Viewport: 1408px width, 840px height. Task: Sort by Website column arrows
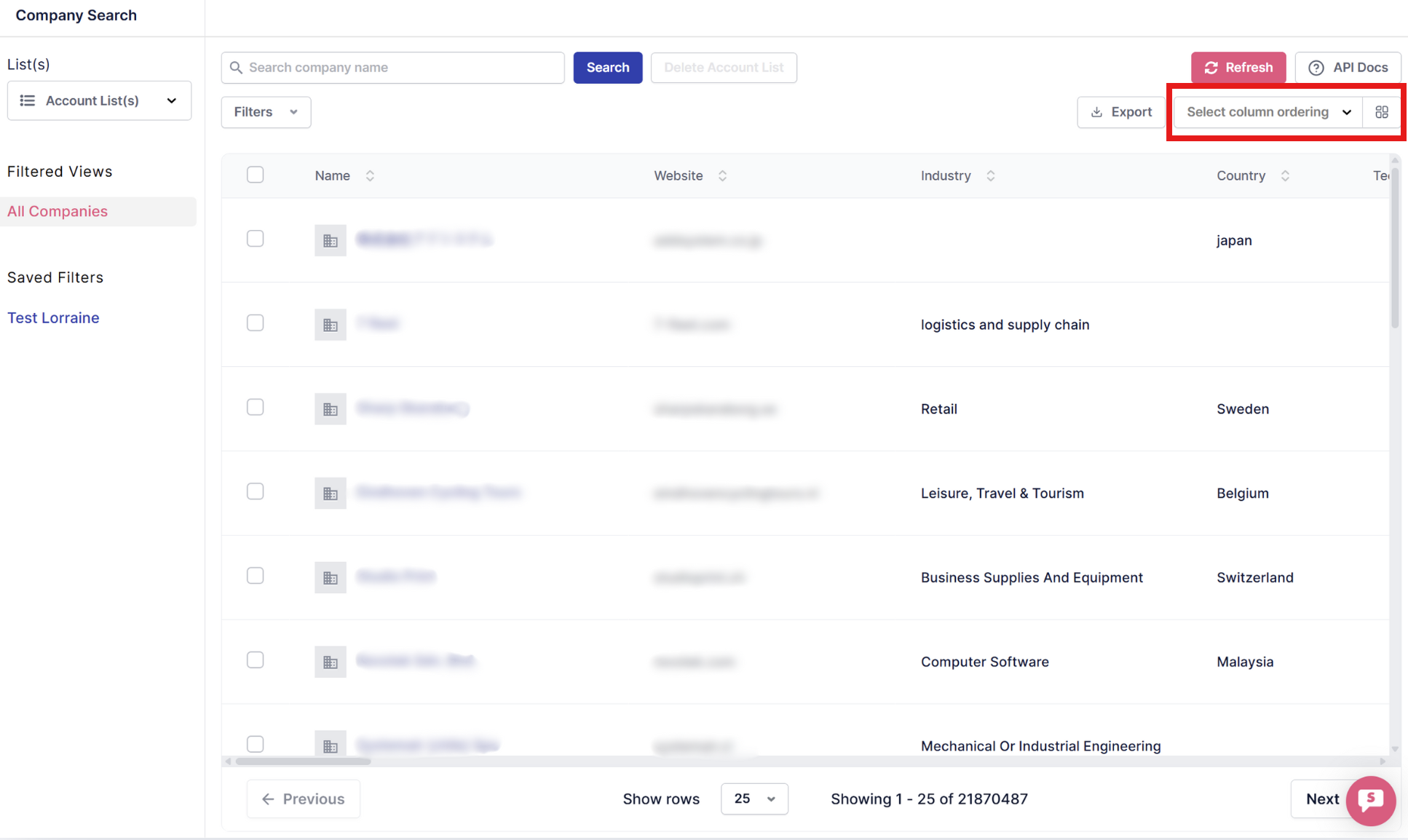point(722,175)
